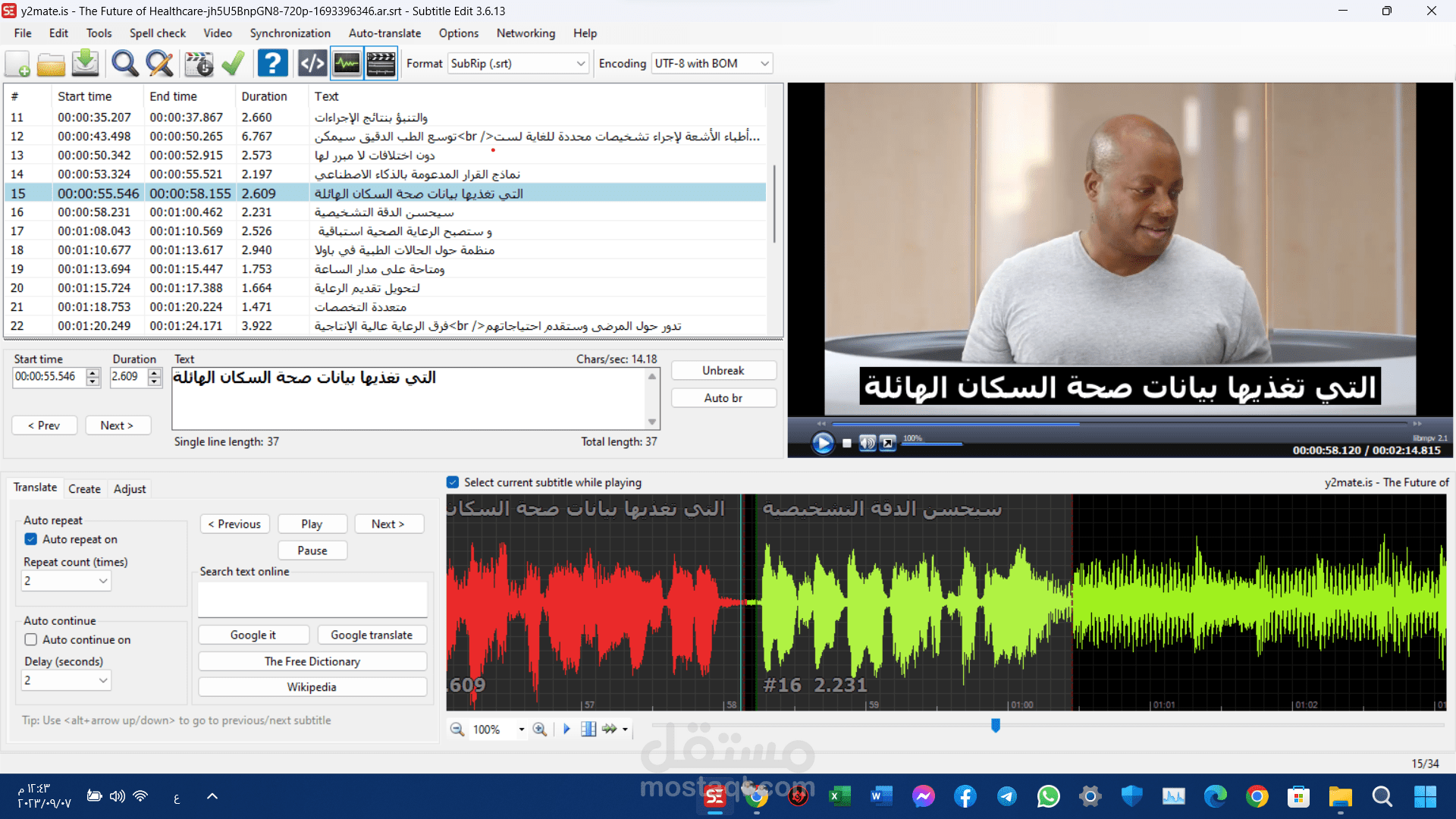Switch video player to fullscreen
Screen dimensions: 1456x819
(x=888, y=443)
